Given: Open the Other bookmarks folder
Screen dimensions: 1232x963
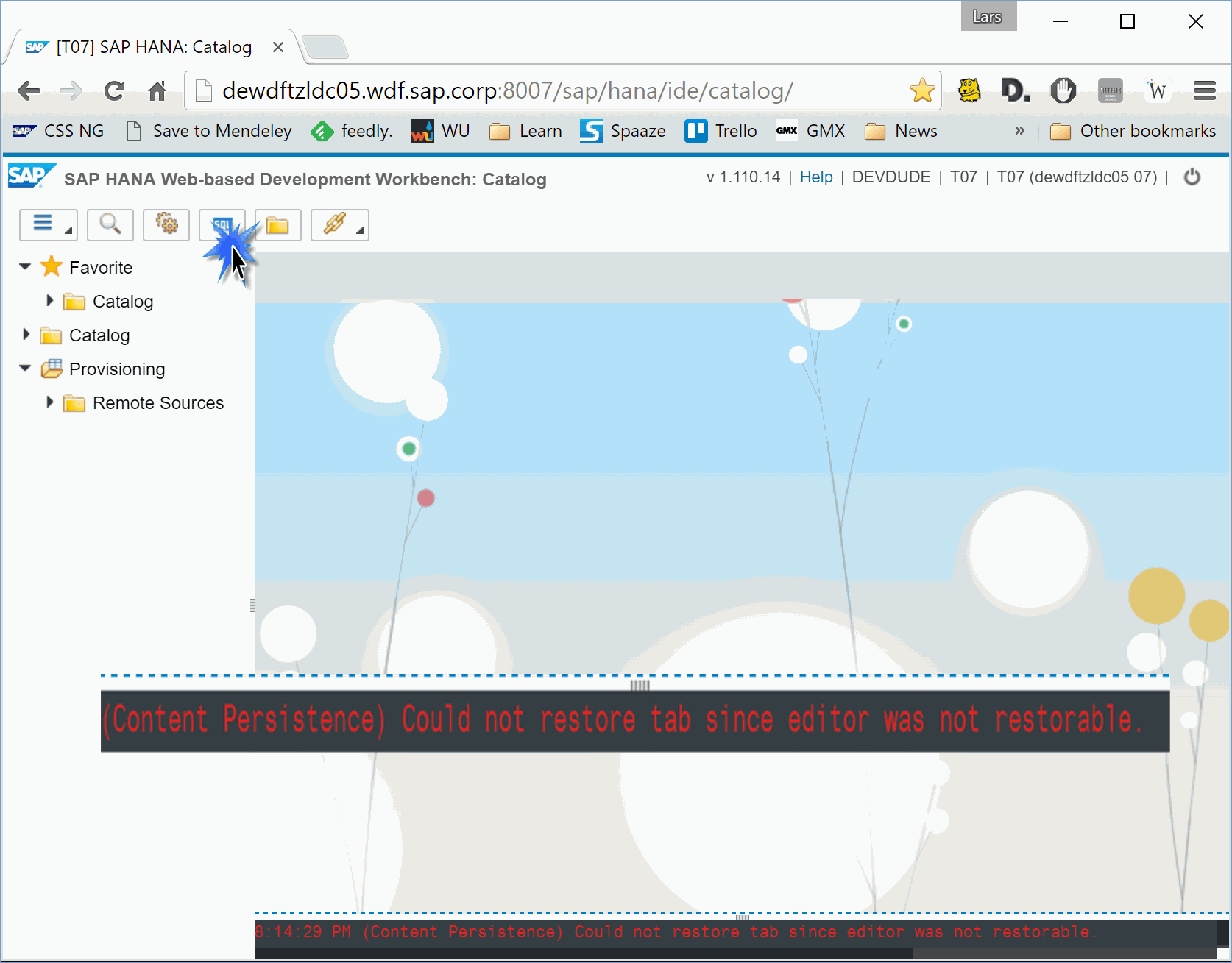Looking at the screenshot, I should [1133, 131].
